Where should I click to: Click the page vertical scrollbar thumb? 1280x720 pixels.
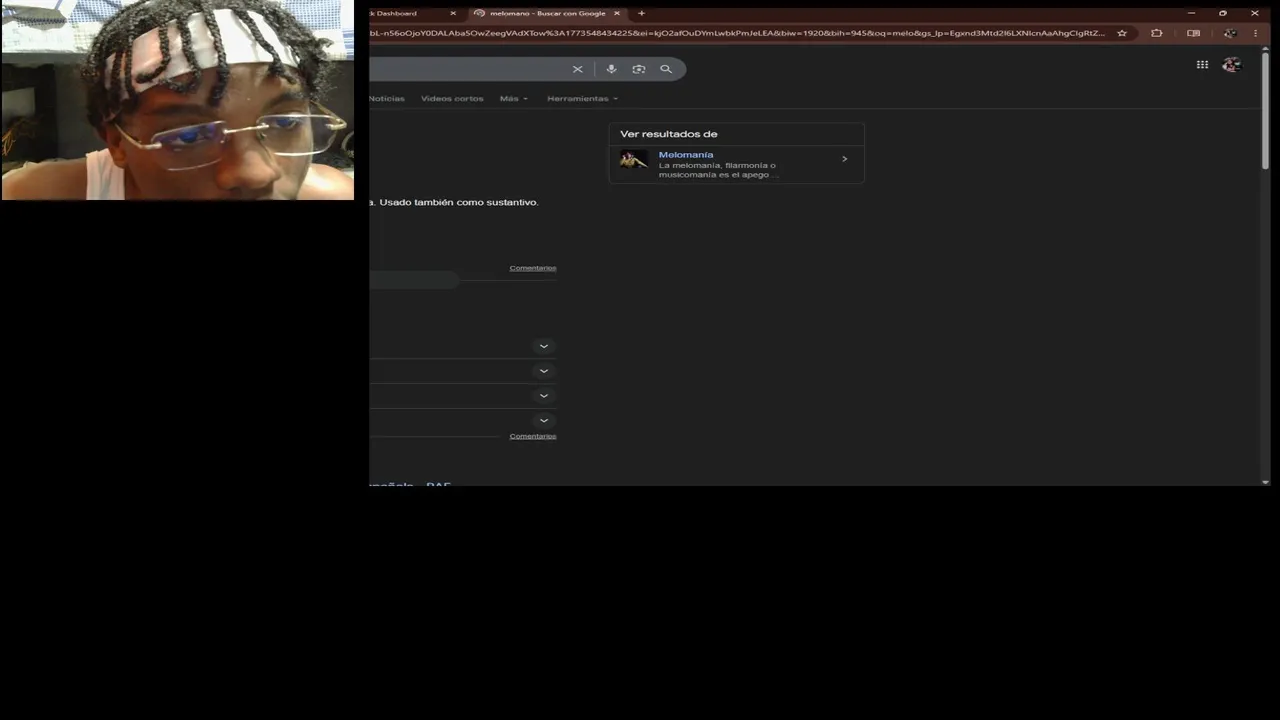[x=1265, y=110]
